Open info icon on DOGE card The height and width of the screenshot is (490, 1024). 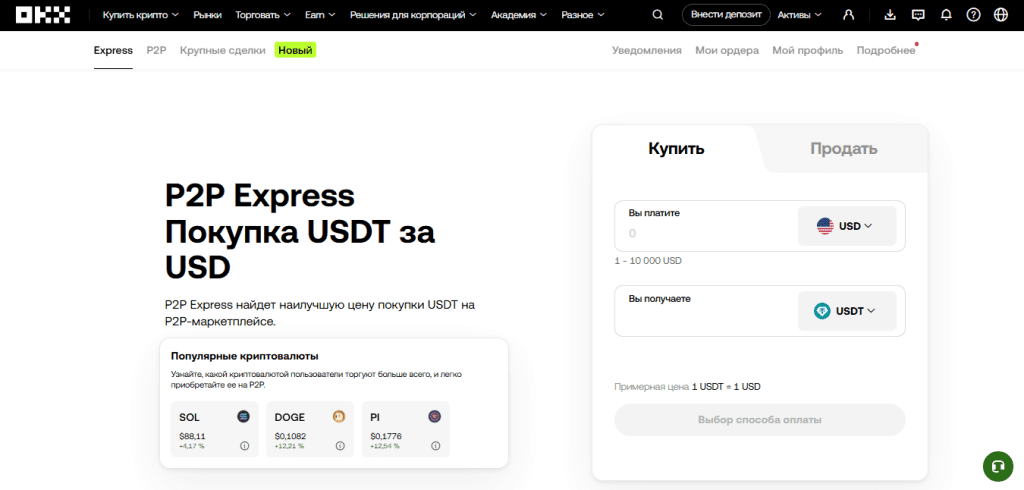pos(340,446)
